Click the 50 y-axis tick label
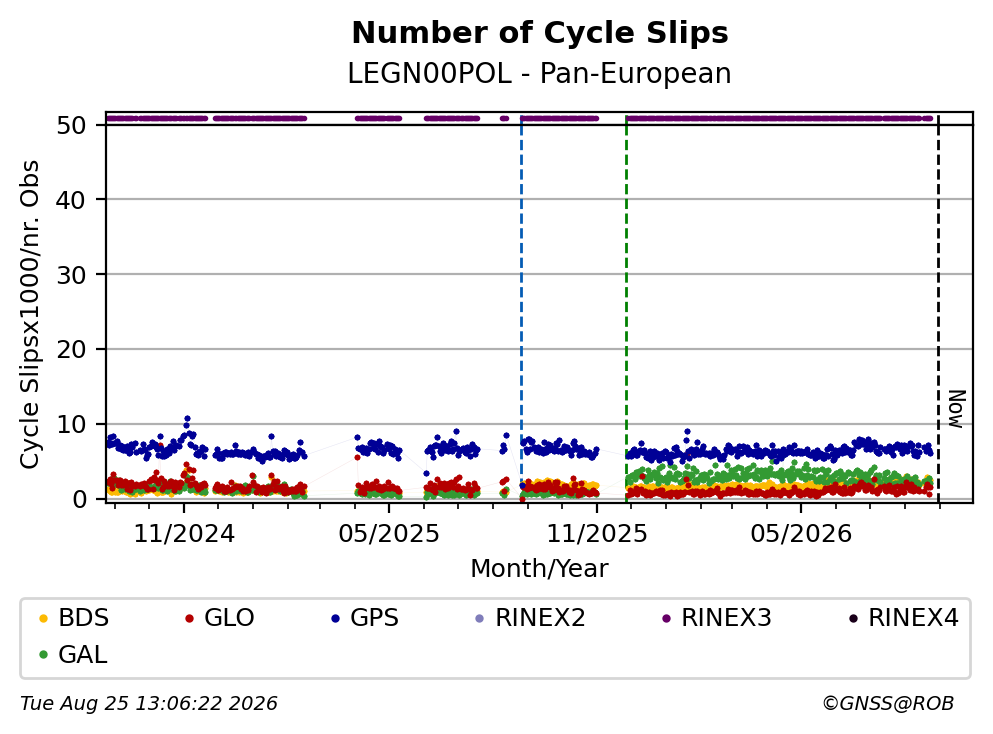993x734 pixels. point(71,125)
